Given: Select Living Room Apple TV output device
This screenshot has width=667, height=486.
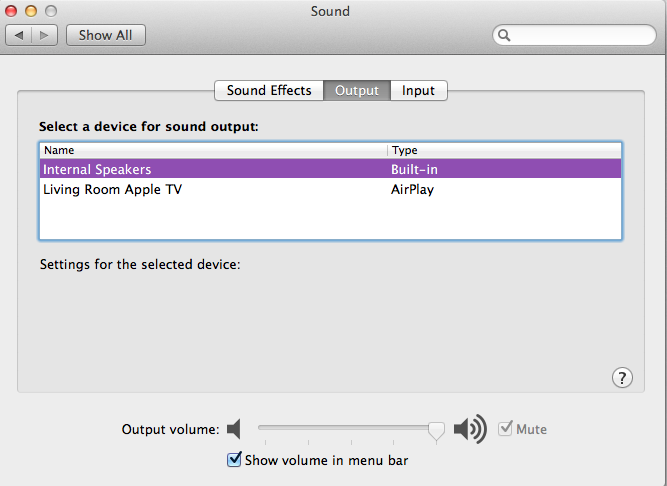Looking at the screenshot, I should click(x=112, y=188).
